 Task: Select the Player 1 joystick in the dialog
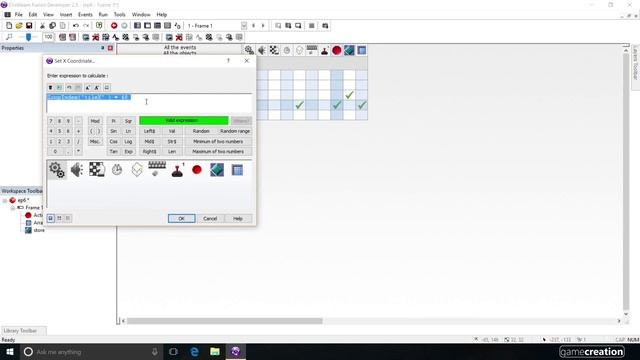177,170
